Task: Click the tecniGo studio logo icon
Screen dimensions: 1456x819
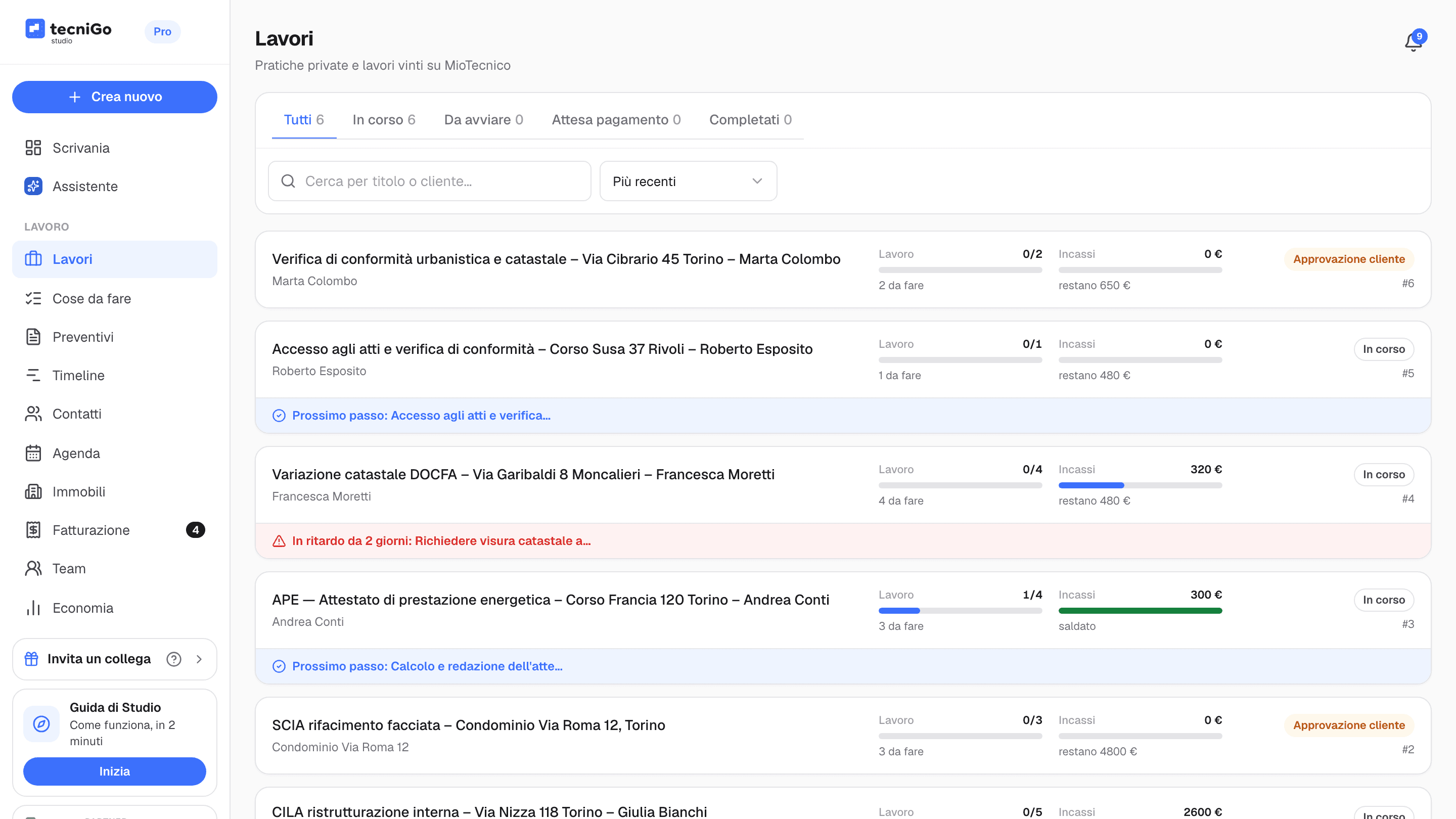Action: coord(34,29)
